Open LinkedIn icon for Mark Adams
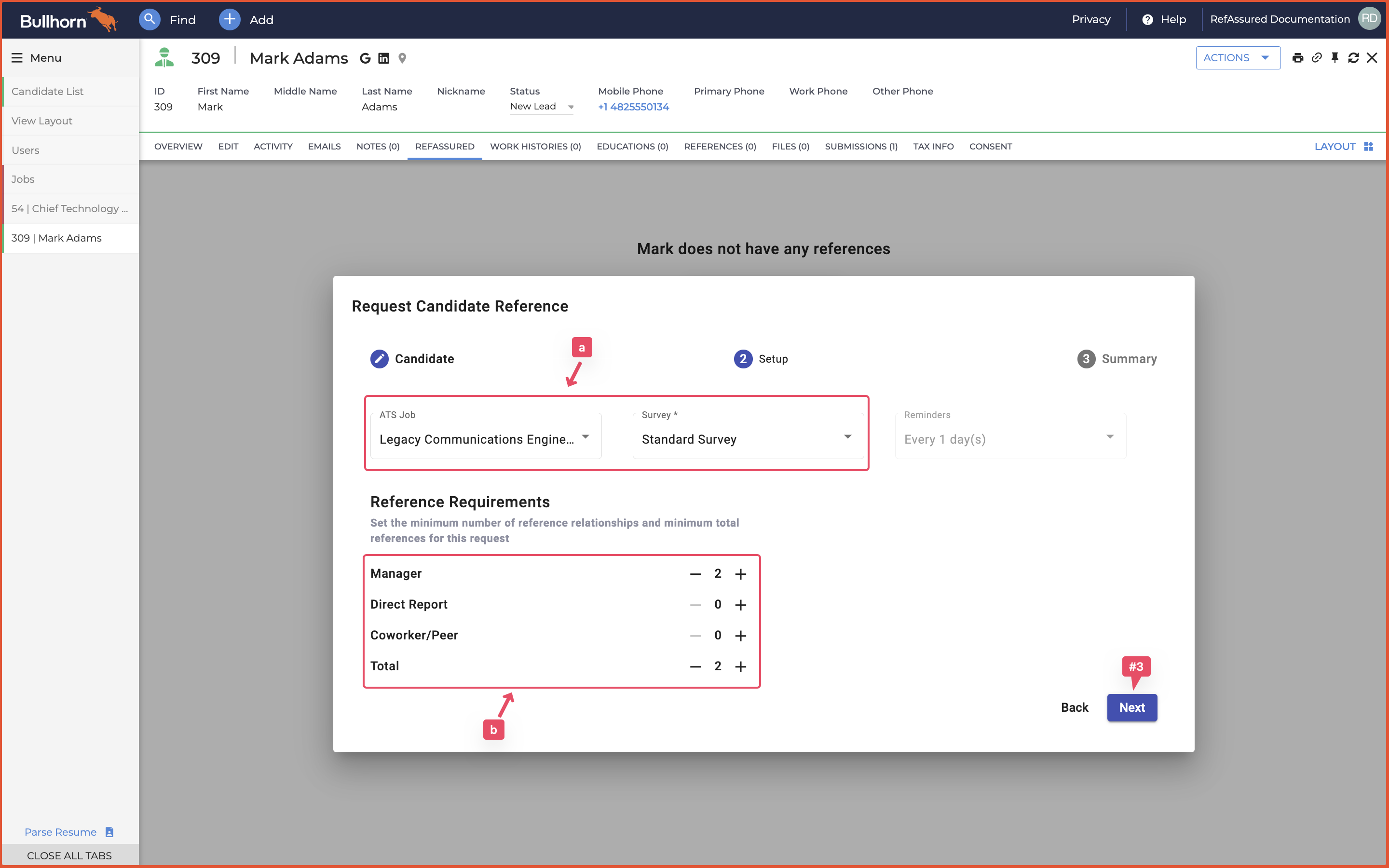The height and width of the screenshot is (868, 1389). pos(384,58)
